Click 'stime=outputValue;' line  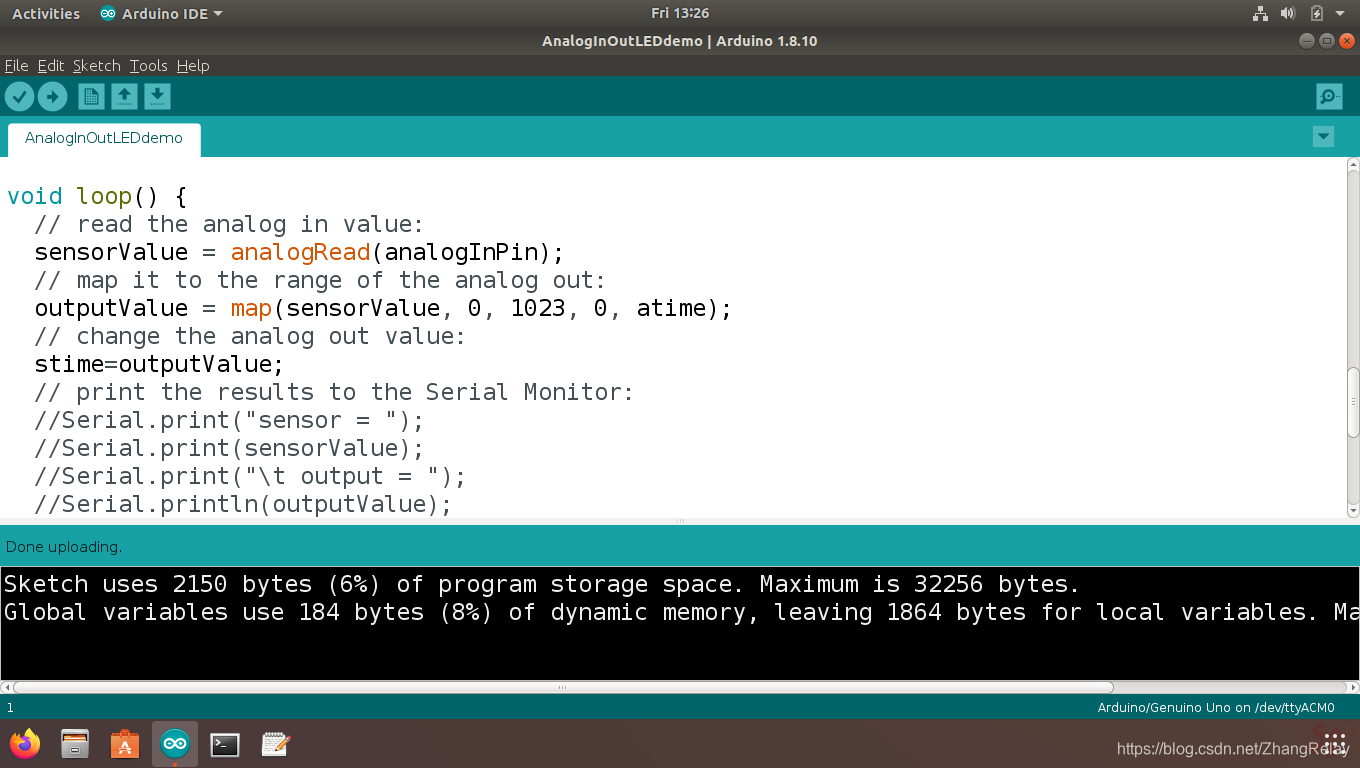159,364
